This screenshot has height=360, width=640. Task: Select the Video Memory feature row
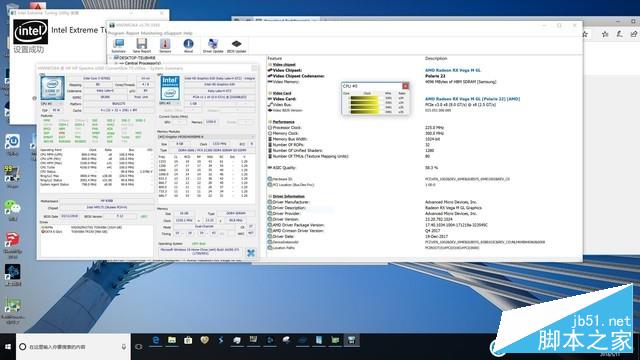click(x=424, y=82)
